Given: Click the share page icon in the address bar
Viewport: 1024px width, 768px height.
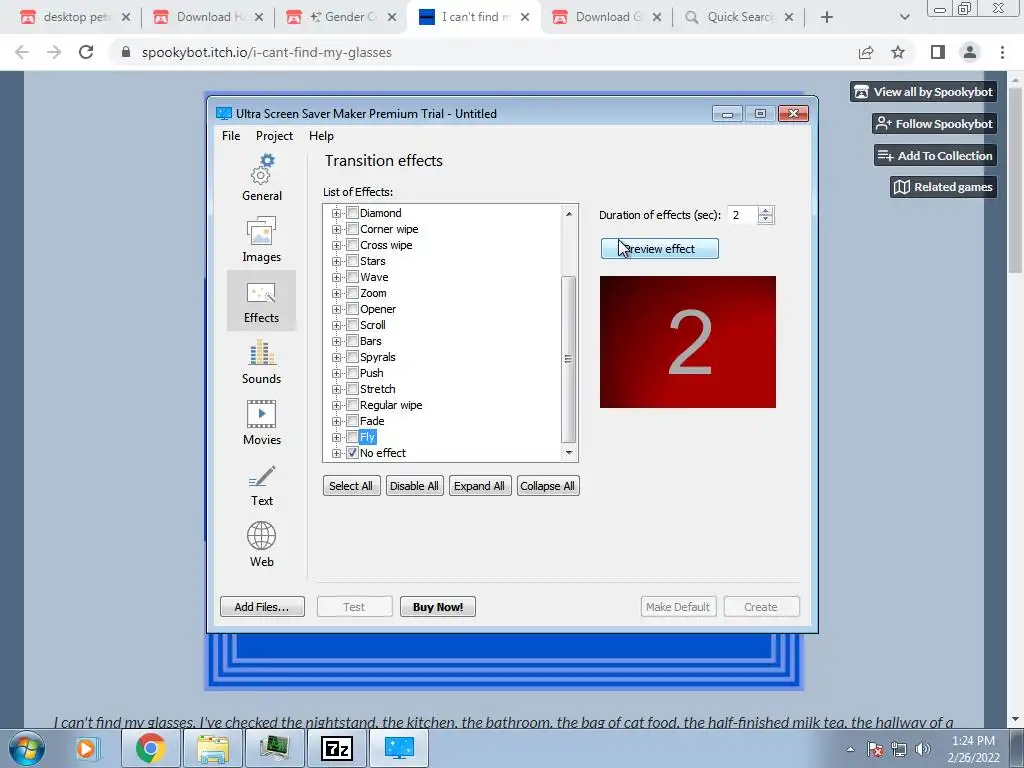Looking at the screenshot, I should point(866,52).
